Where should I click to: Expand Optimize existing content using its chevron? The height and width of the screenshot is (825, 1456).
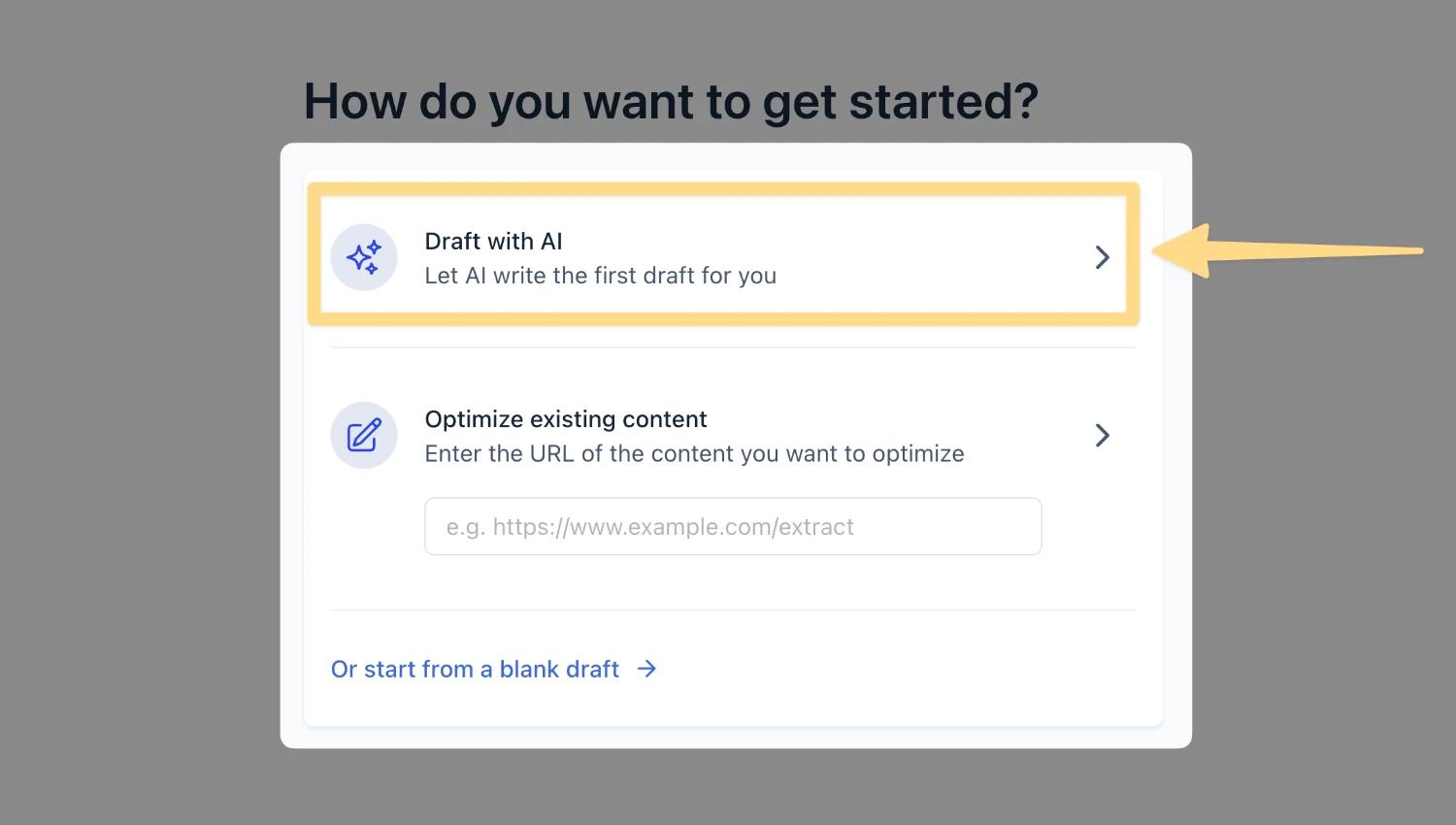pos(1102,435)
